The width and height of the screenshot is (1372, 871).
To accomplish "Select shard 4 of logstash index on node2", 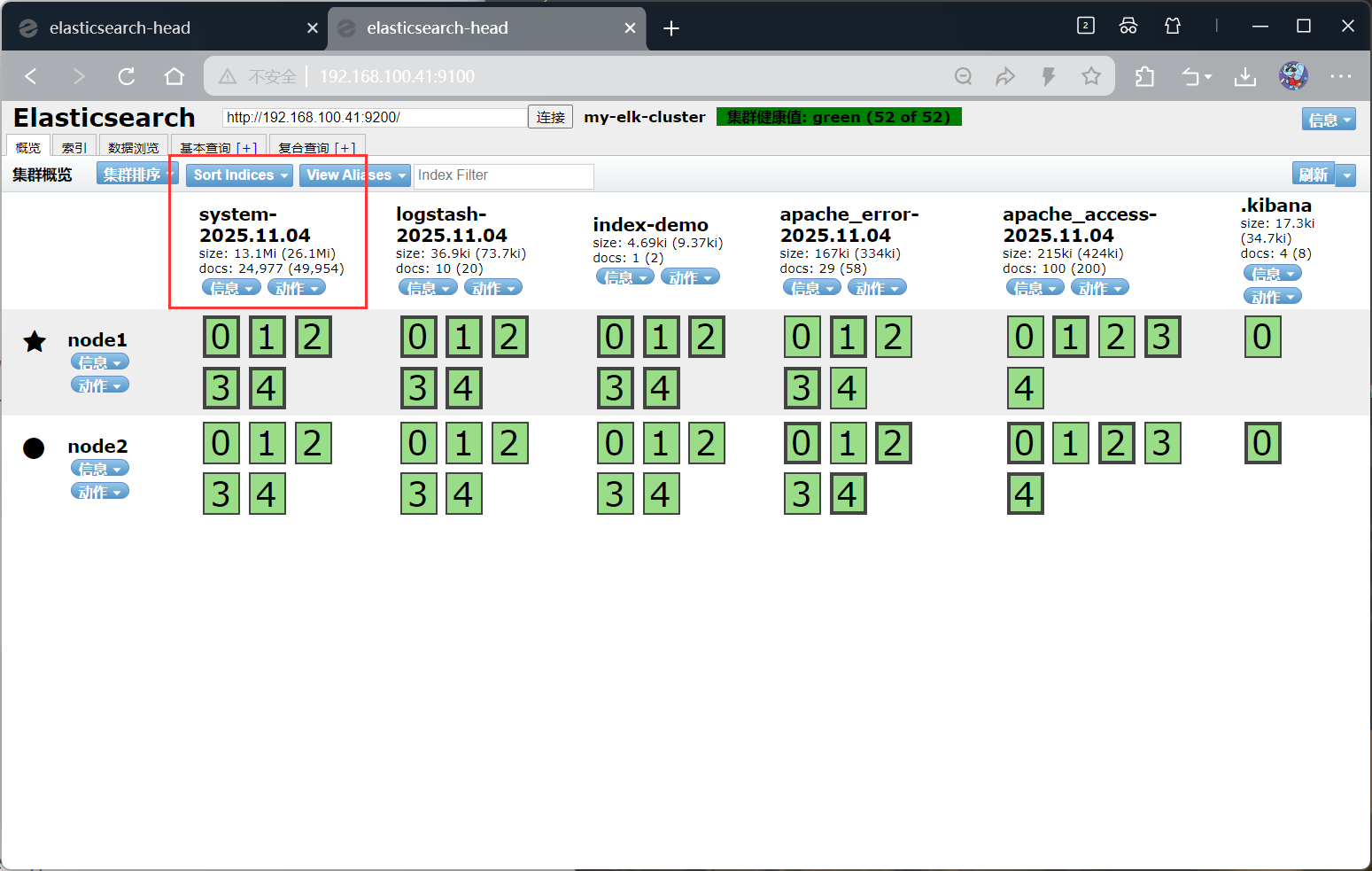I will (x=464, y=494).
